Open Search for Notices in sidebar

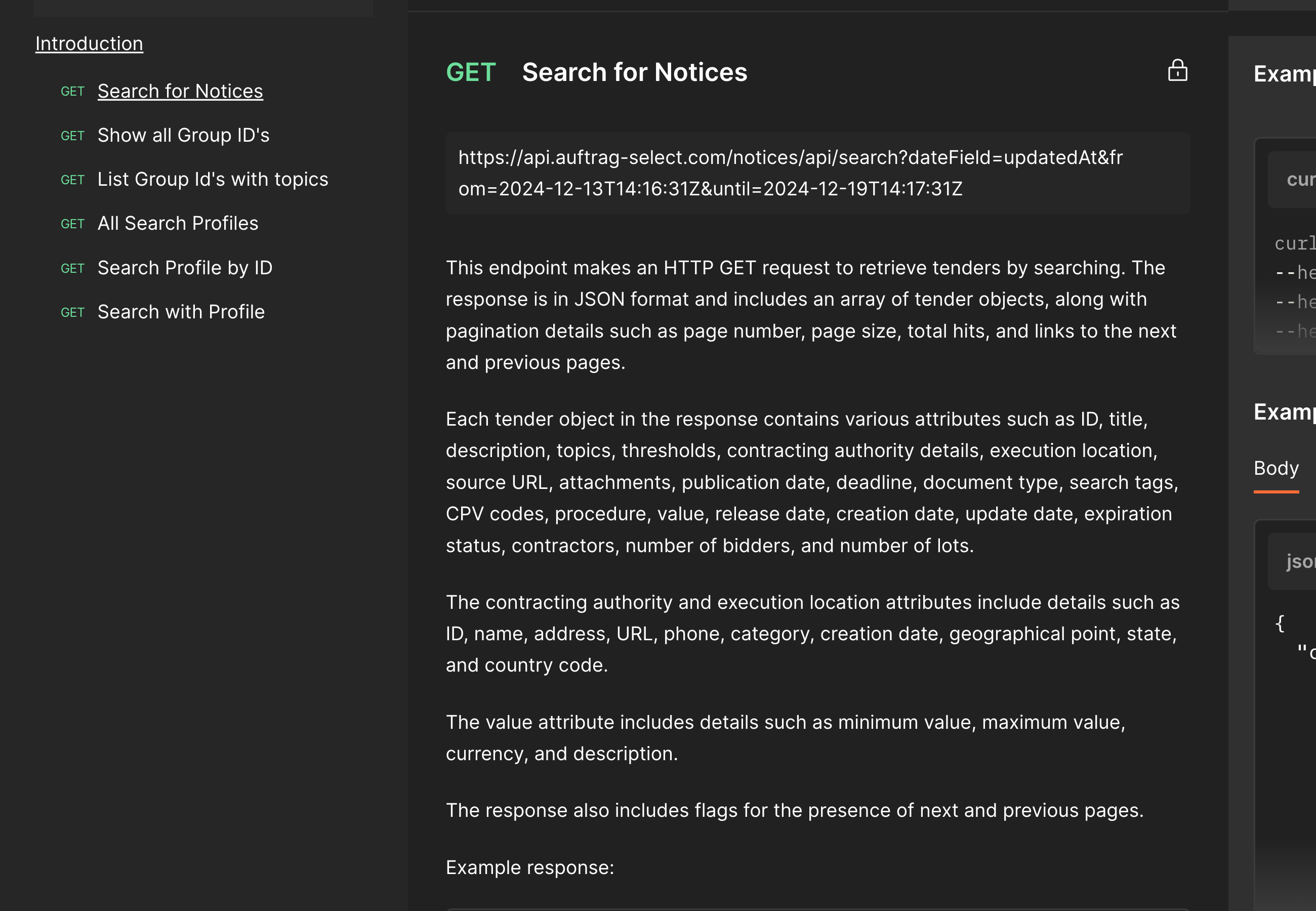tap(180, 91)
